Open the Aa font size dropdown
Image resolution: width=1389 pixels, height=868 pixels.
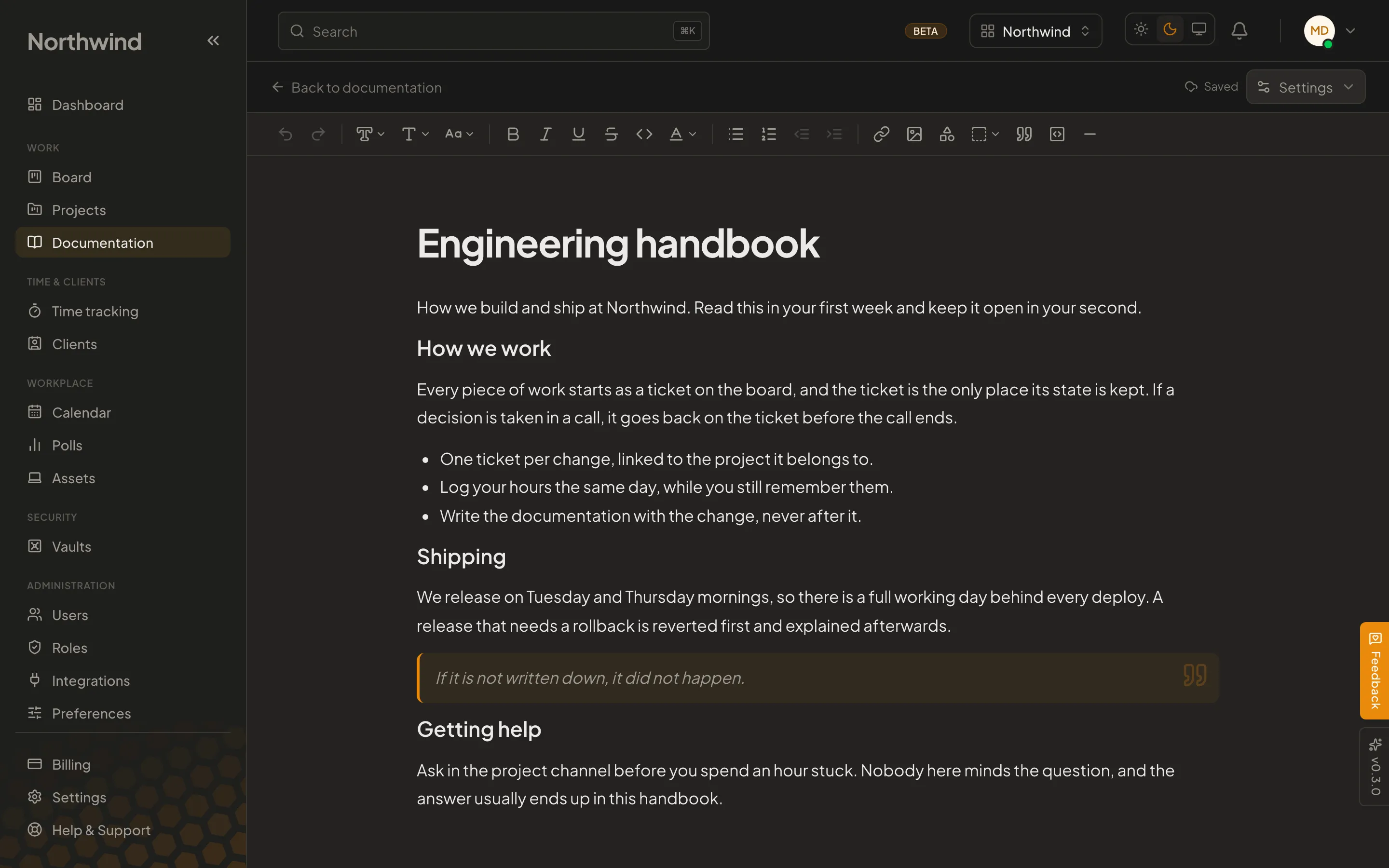pos(459,135)
